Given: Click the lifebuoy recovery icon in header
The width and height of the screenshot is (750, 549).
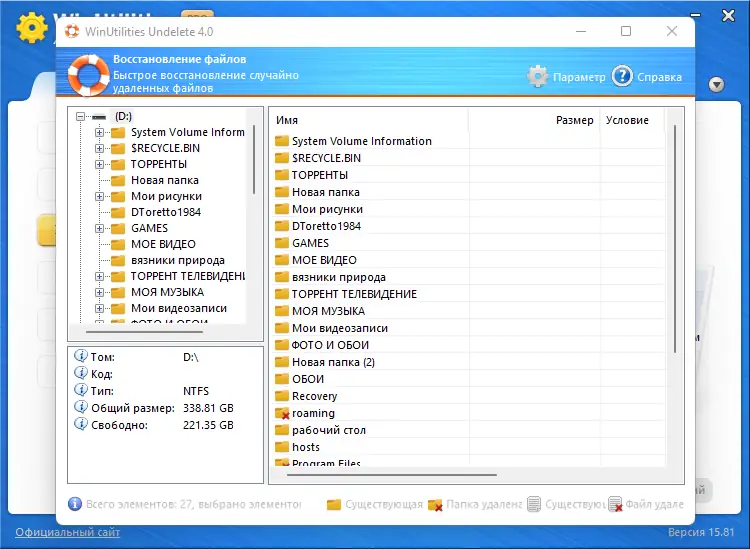Looking at the screenshot, I should [88, 75].
